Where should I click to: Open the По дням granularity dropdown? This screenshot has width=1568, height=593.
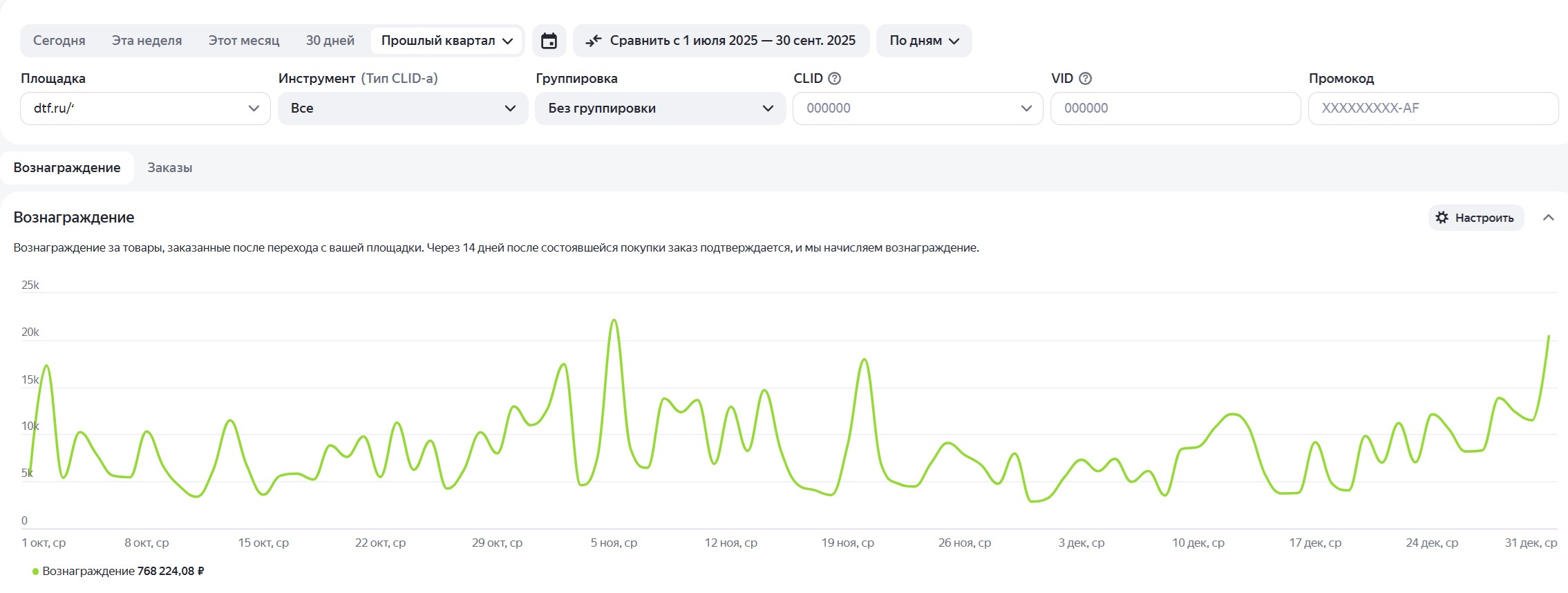click(923, 41)
